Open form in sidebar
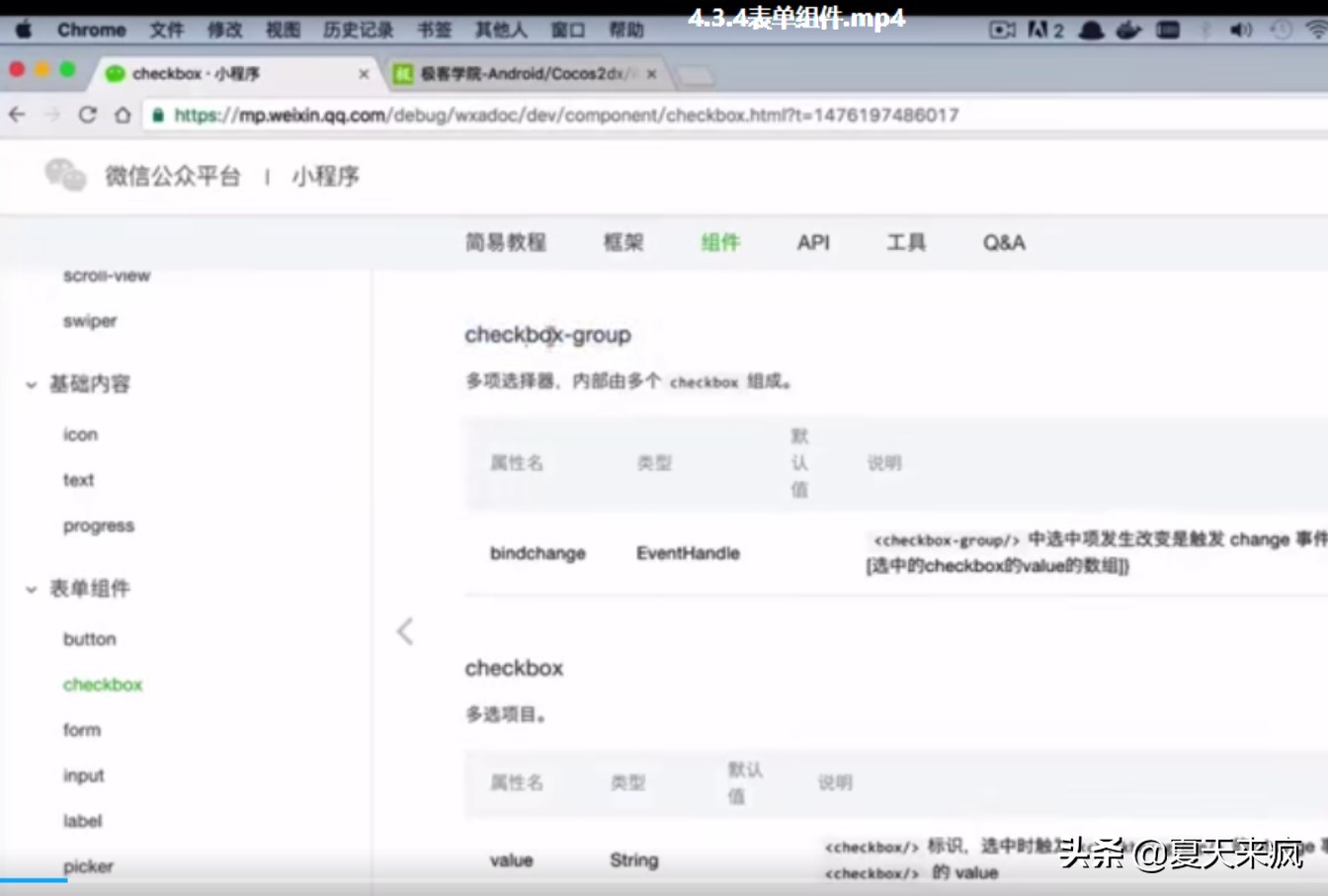Image resolution: width=1328 pixels, height=896 pixels. point(82,730)
